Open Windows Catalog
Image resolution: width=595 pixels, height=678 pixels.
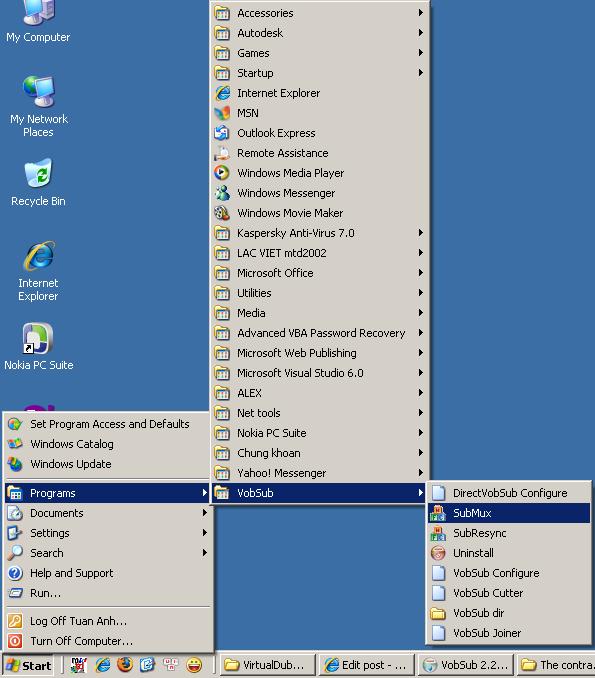tap(108, 444)
